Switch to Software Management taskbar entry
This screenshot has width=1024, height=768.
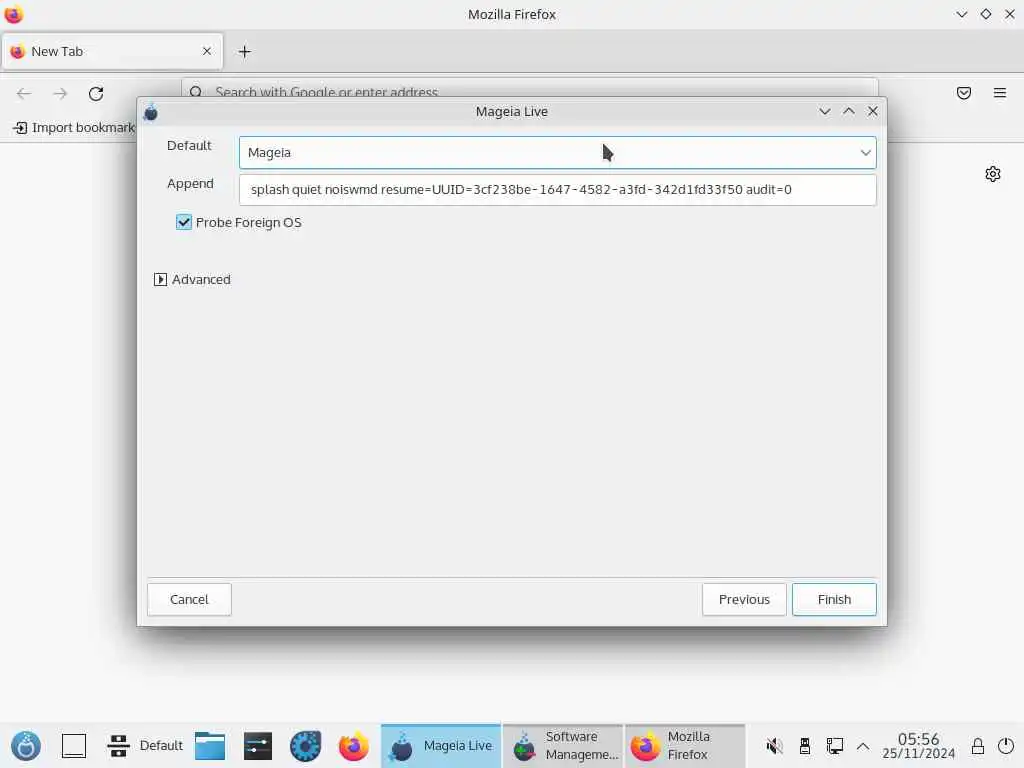pos(563,746)
